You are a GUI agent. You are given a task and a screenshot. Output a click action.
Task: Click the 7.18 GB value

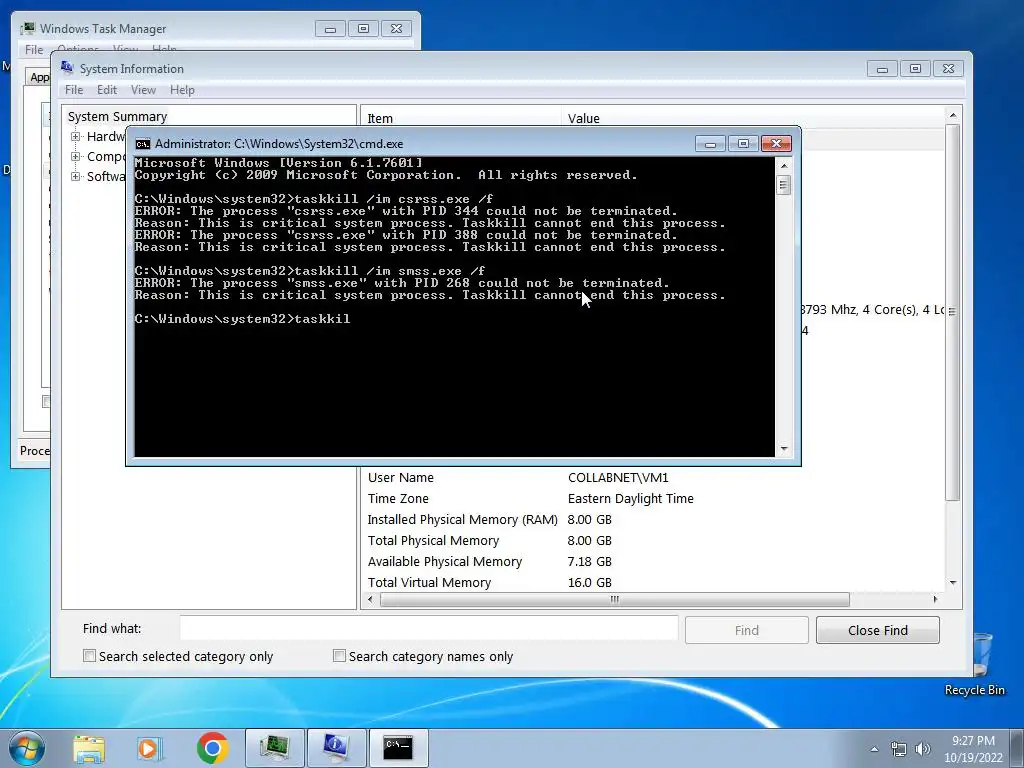tap(589, 561)
